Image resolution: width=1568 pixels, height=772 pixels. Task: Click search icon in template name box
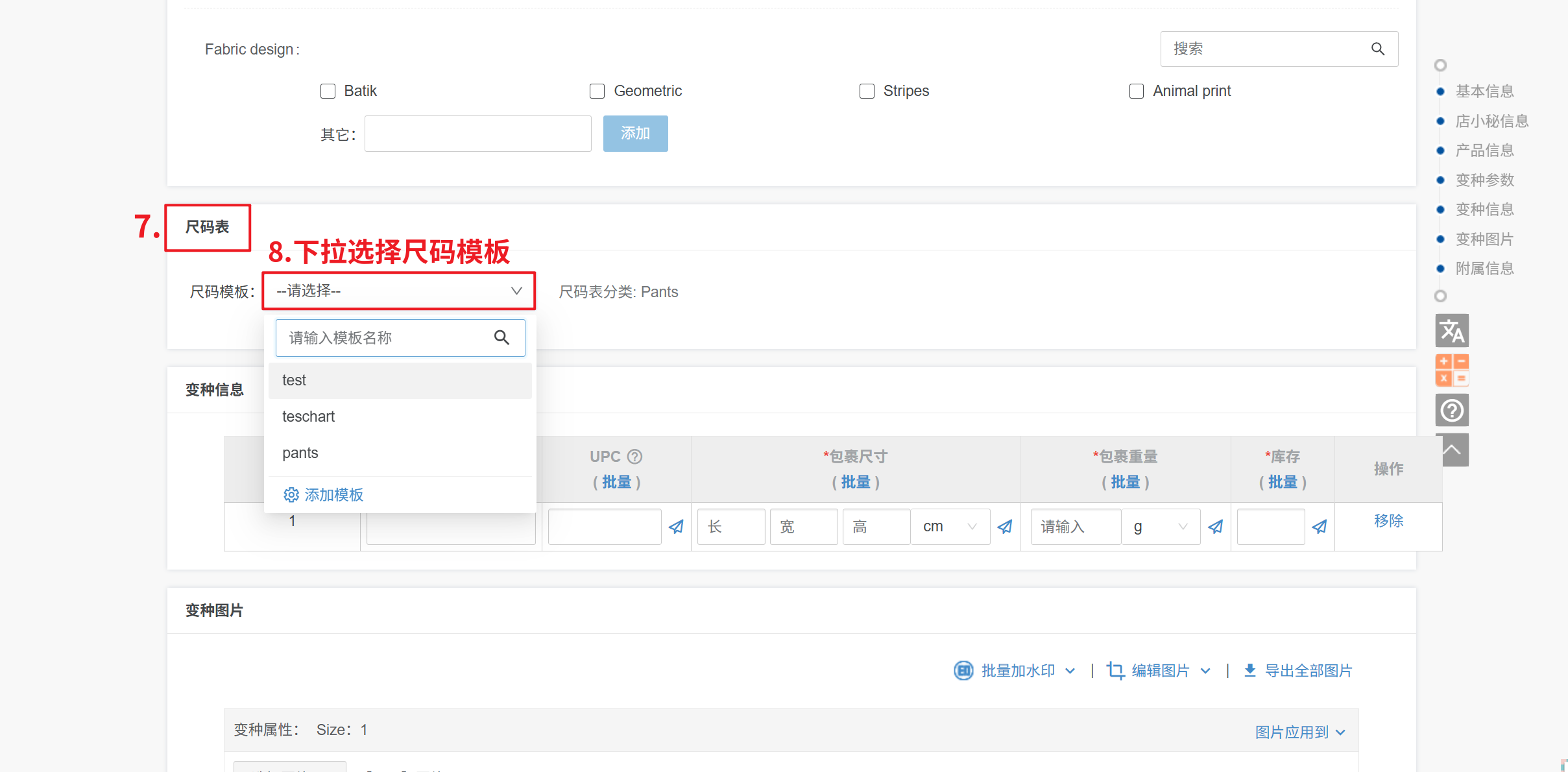pyautogui.click(x=501, y=337)
